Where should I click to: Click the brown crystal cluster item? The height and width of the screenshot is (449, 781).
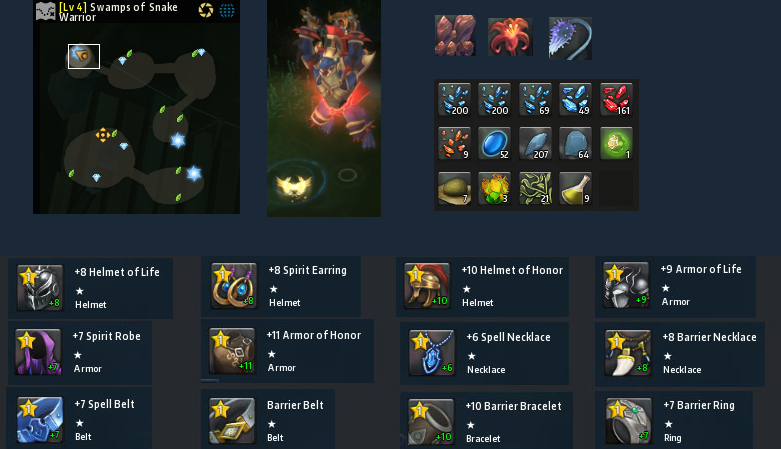click(x=455, y=35)
